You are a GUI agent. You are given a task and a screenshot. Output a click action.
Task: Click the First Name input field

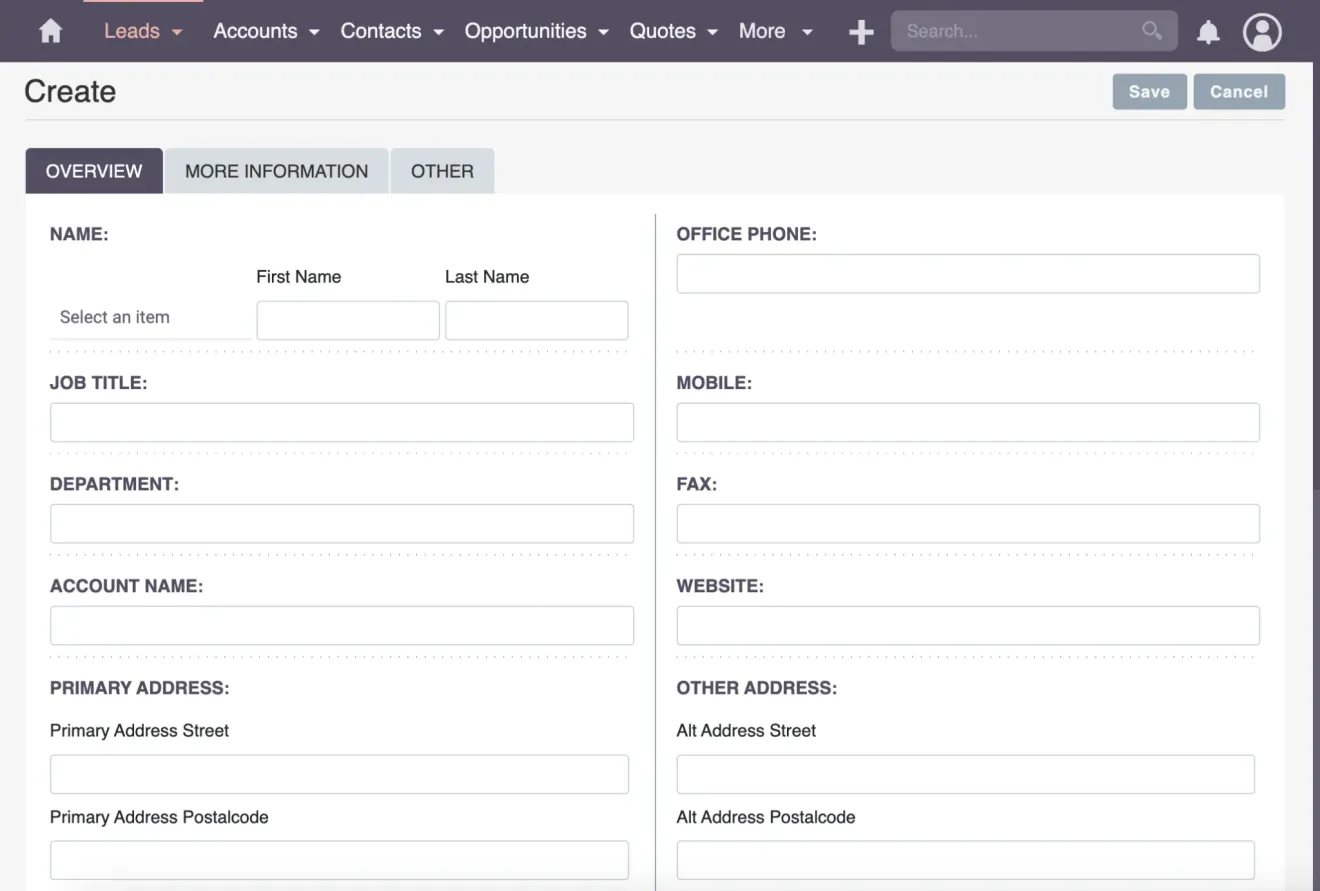pyautogui.click(x=347, y=320)
